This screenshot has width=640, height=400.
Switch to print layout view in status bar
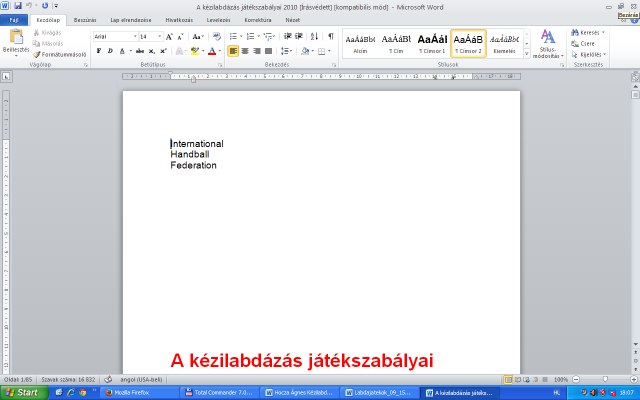tap(508, 380)
